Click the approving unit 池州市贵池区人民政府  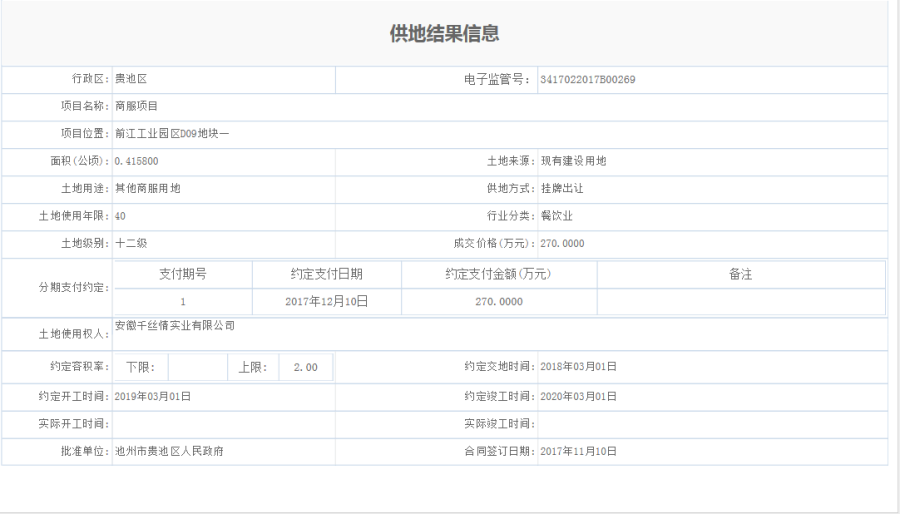click(169, 451)
